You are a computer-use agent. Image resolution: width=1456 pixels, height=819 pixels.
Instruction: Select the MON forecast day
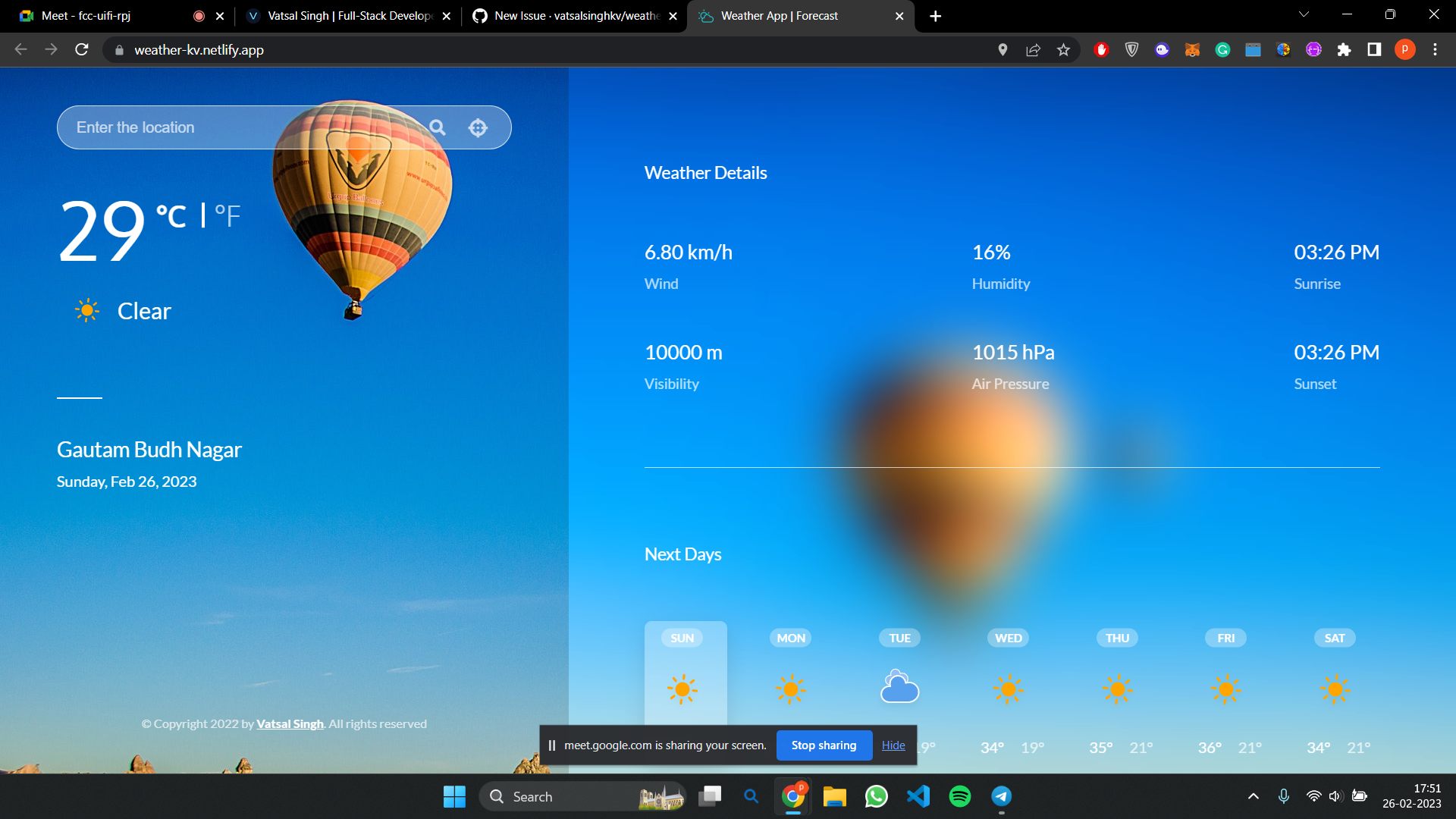[791, 638]
